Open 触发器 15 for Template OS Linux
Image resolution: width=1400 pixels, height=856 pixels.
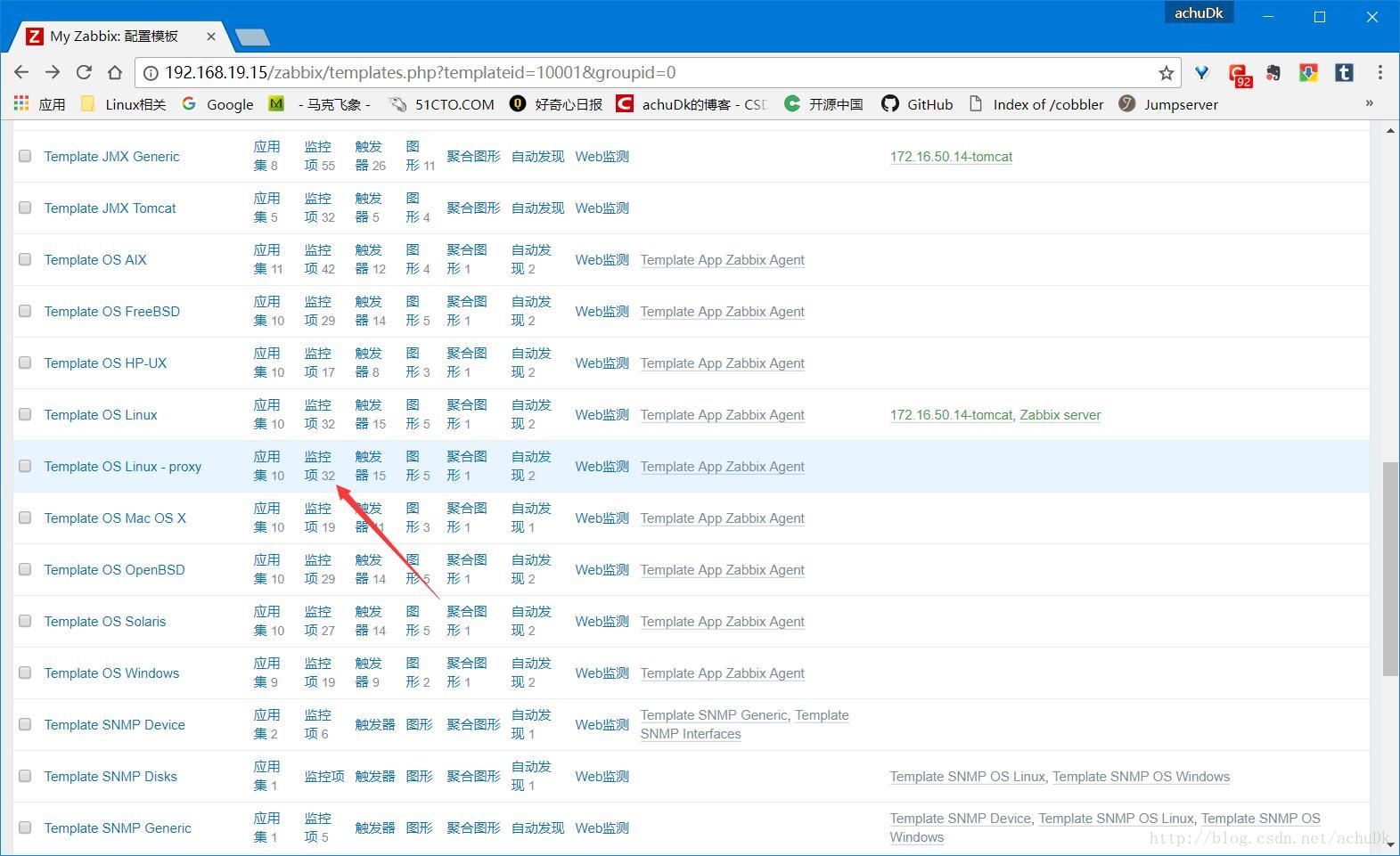click(371, 414)
